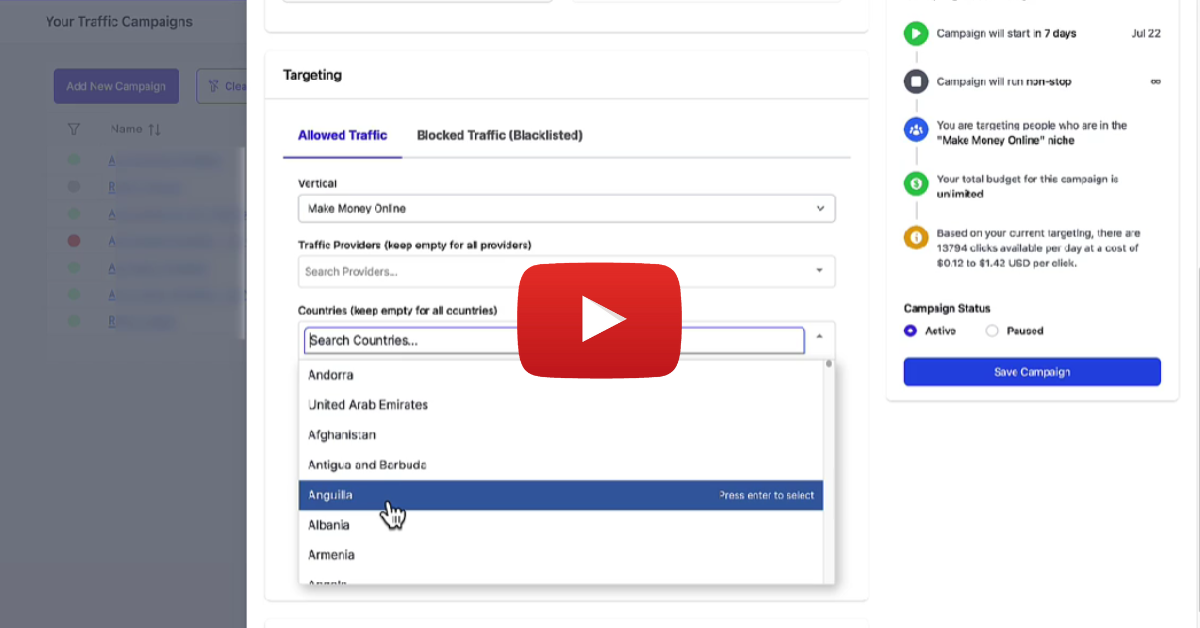Click the filter funnel icon above the campaign list

[73, 129]
